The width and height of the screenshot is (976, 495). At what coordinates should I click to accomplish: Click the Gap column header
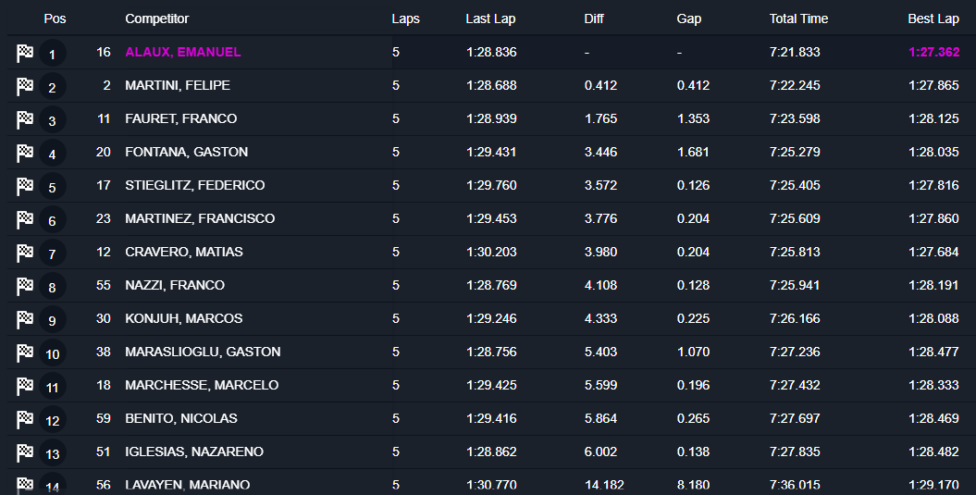point(689,19)
